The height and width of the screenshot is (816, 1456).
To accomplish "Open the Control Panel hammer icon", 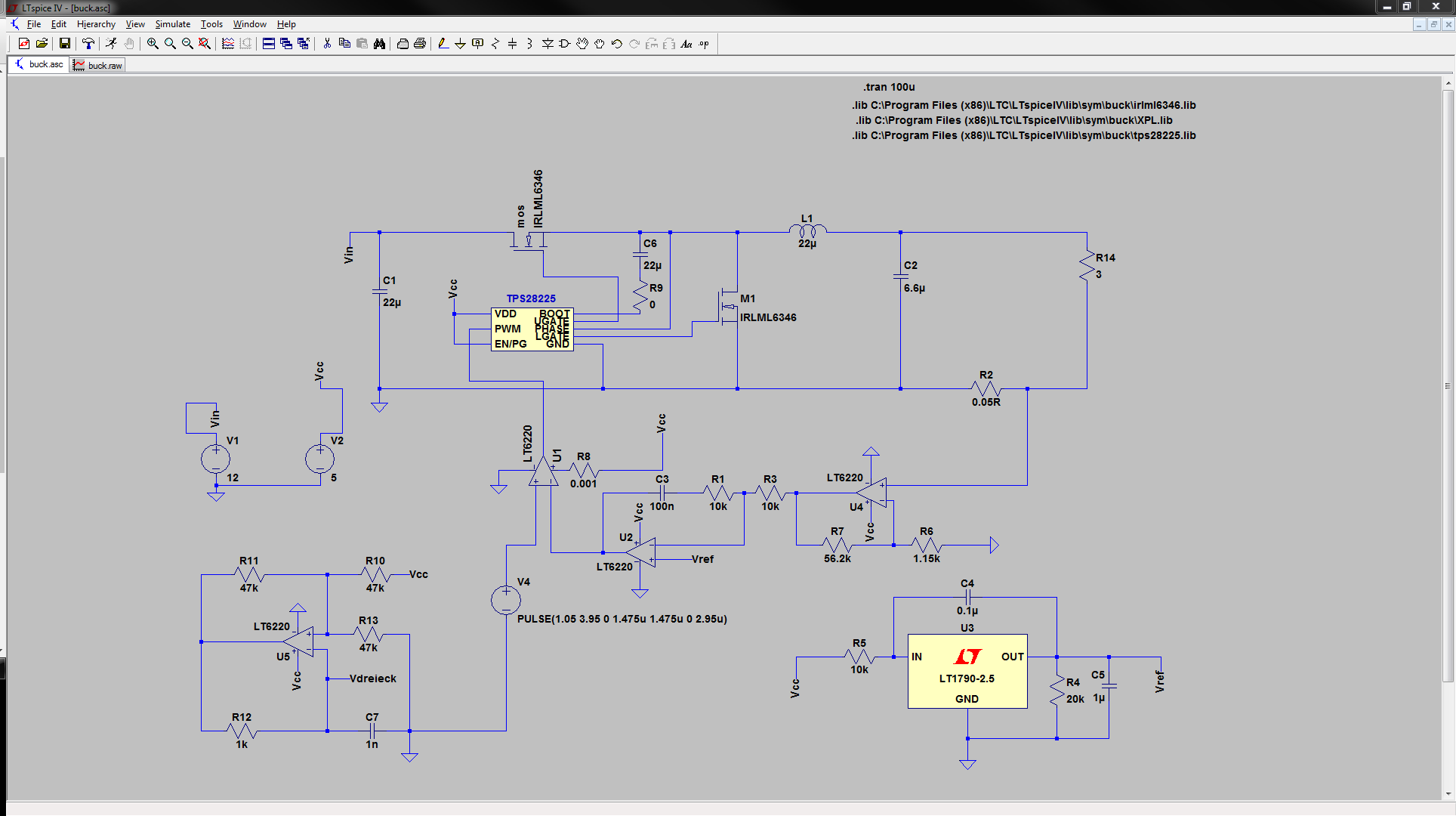I will point(88,44).
